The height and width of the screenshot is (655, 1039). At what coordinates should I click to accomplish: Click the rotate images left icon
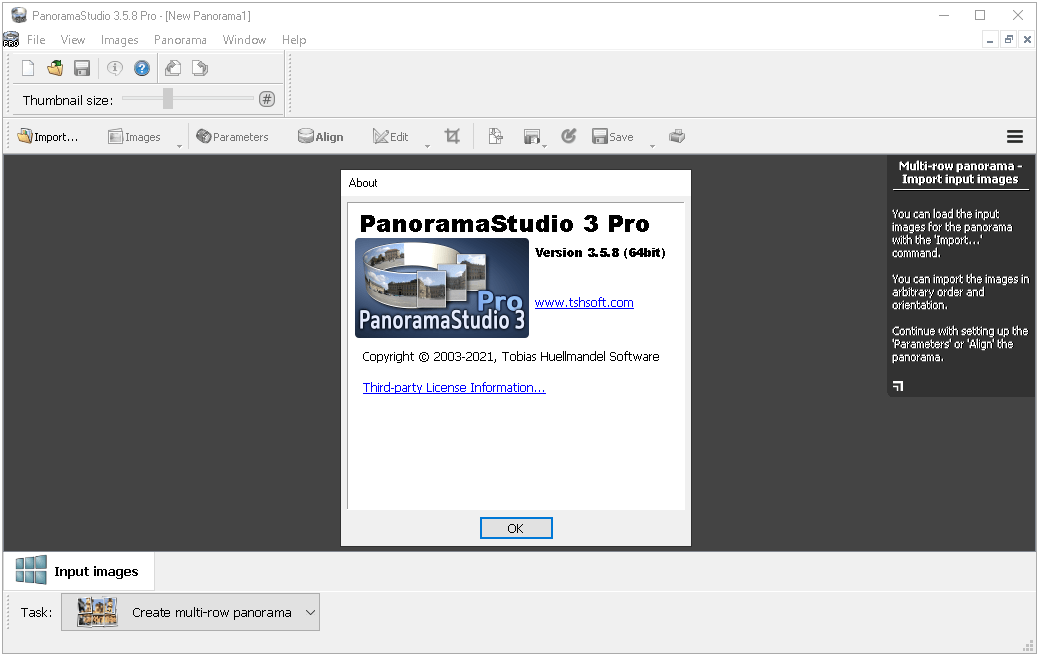173,68
